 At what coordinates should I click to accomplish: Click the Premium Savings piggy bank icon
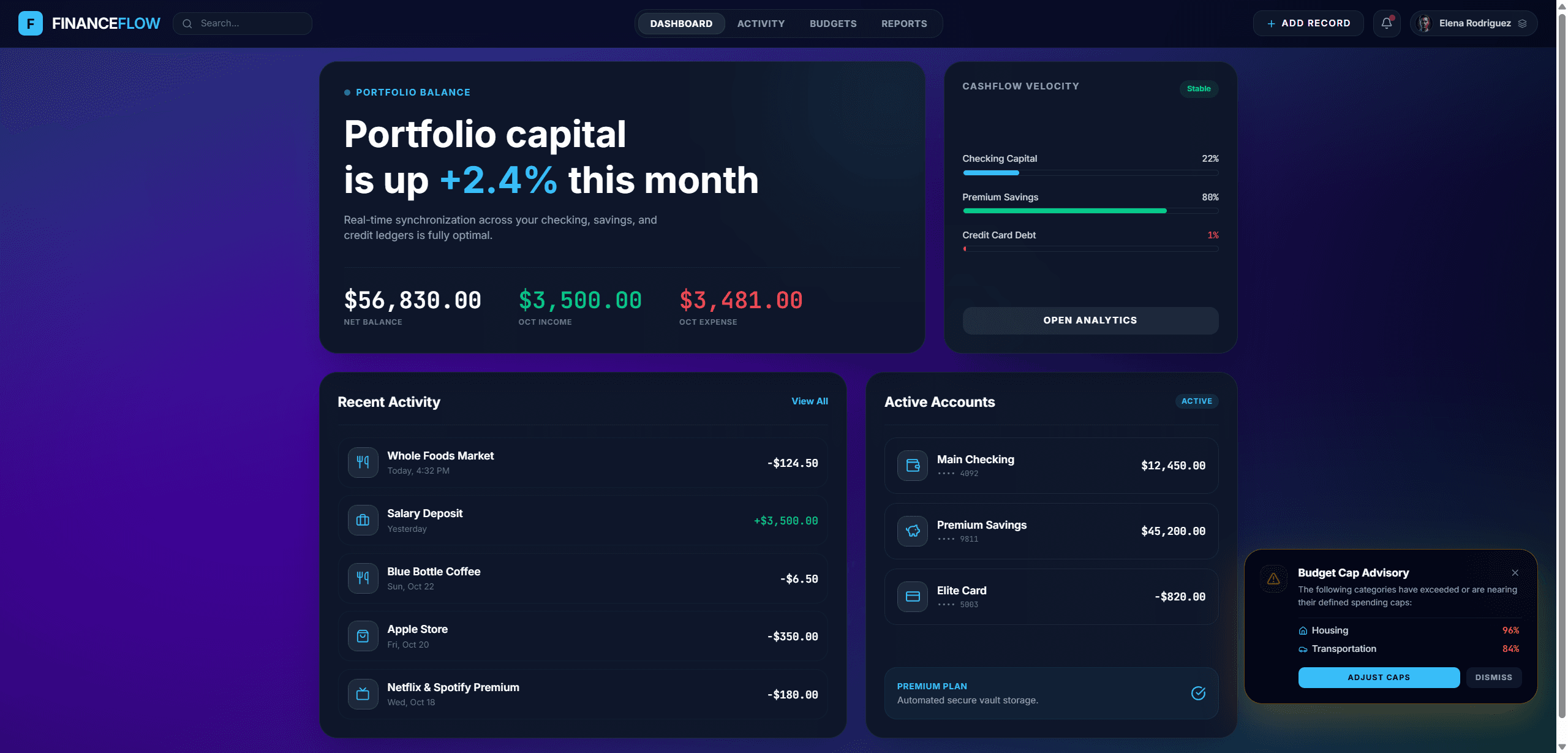(x=913, y=531)
